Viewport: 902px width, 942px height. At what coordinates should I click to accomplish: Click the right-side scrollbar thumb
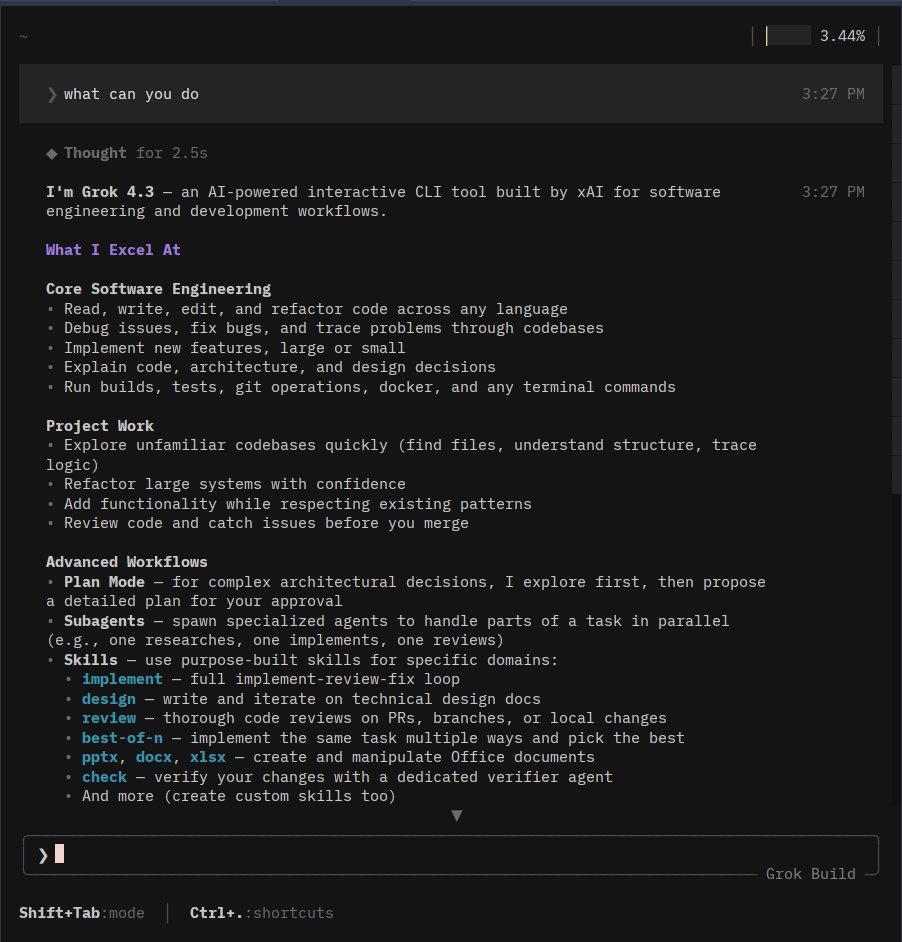[x=897, y=279]
